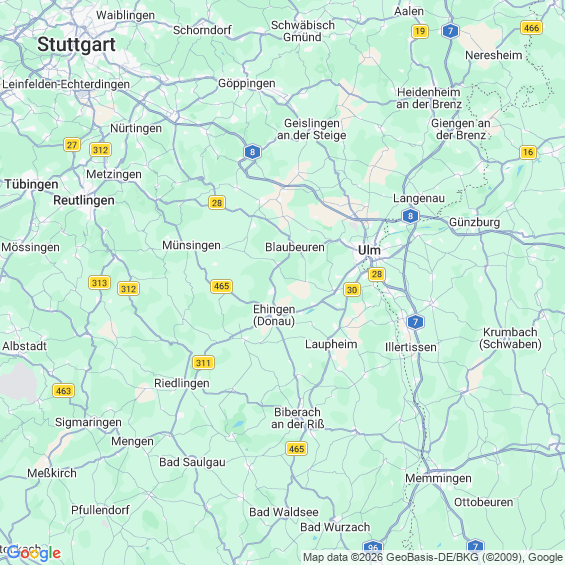Viewport: 565px width, 565px height.
Task: Select the Ulm city label
Action: tap(369, 250)
